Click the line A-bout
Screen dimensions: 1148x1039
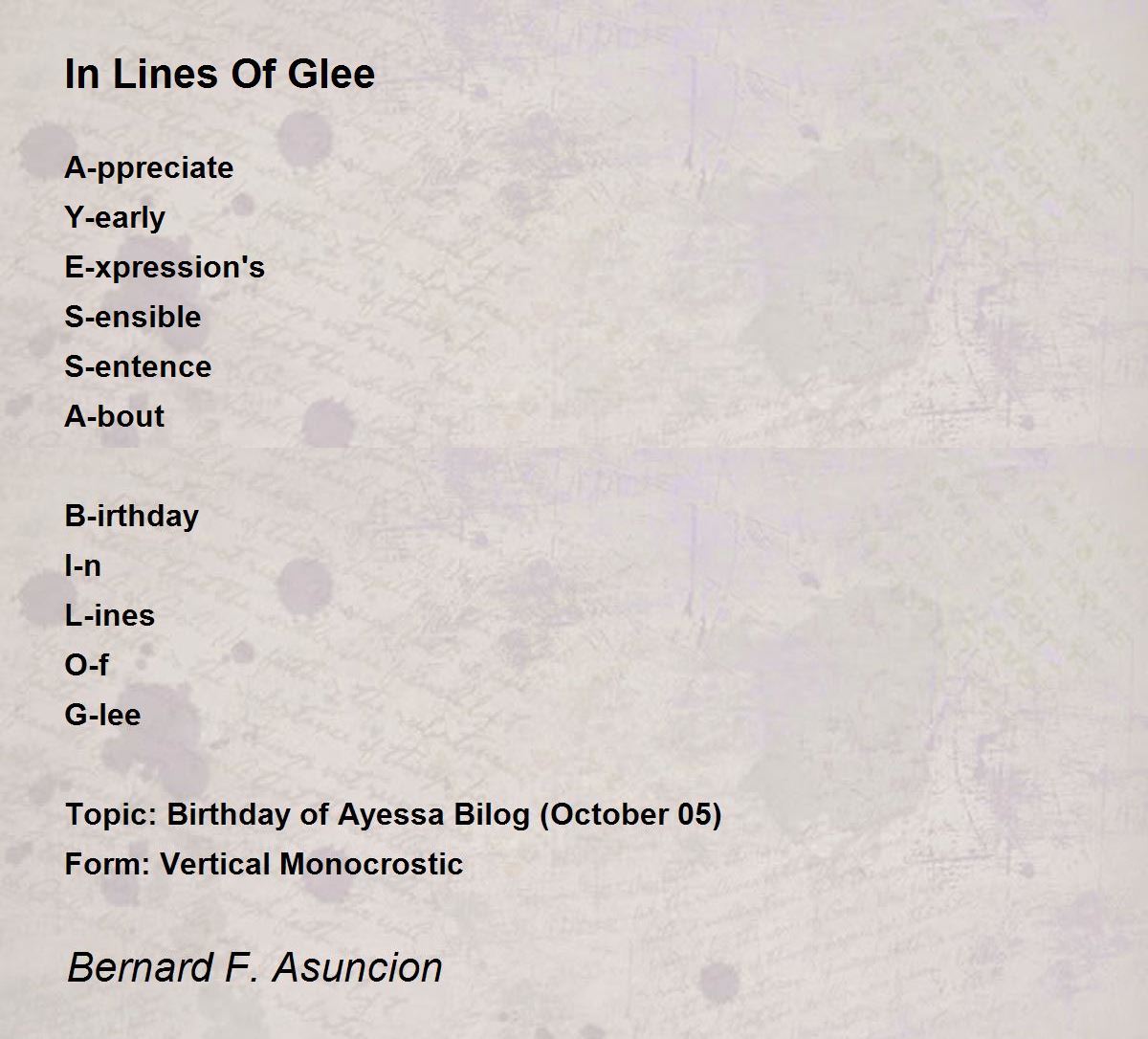tap(115, 416)
